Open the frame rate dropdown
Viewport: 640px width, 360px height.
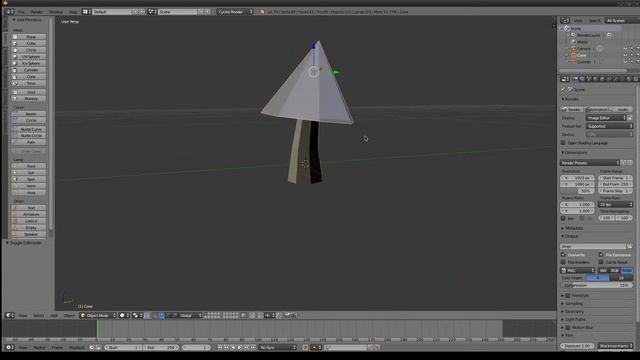[x=616, y=204]
